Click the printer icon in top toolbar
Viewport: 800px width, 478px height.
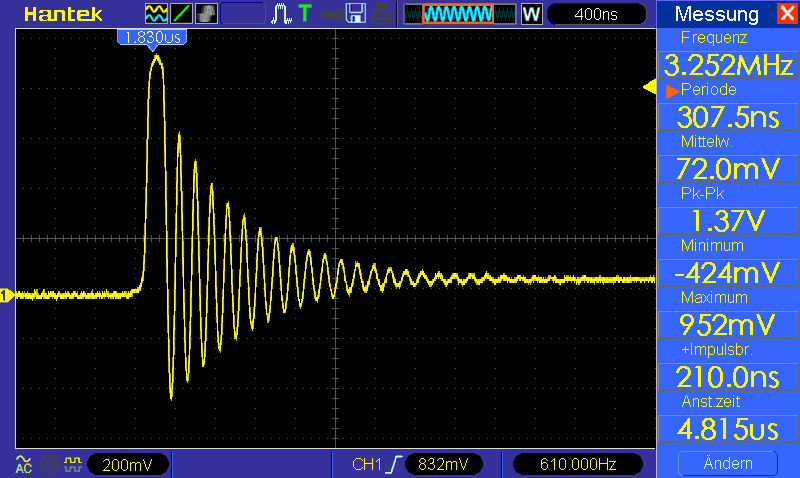tap(382, 13)
